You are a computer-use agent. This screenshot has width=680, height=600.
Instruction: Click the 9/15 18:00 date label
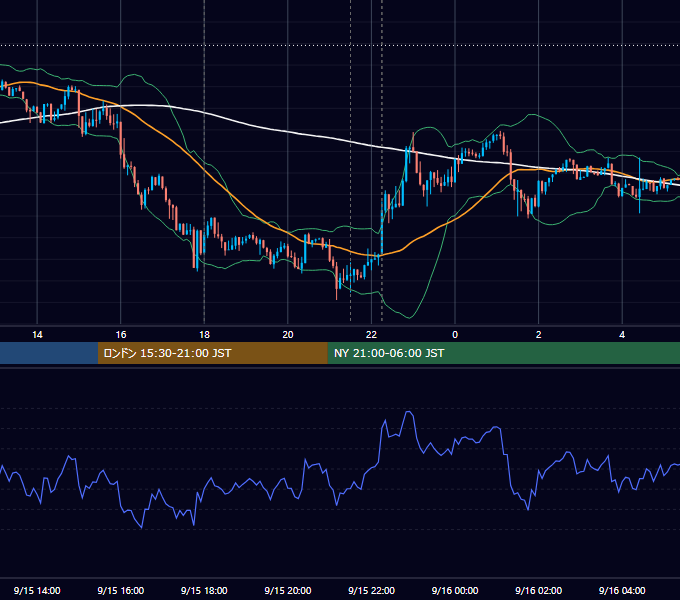(x=204, y=590)
